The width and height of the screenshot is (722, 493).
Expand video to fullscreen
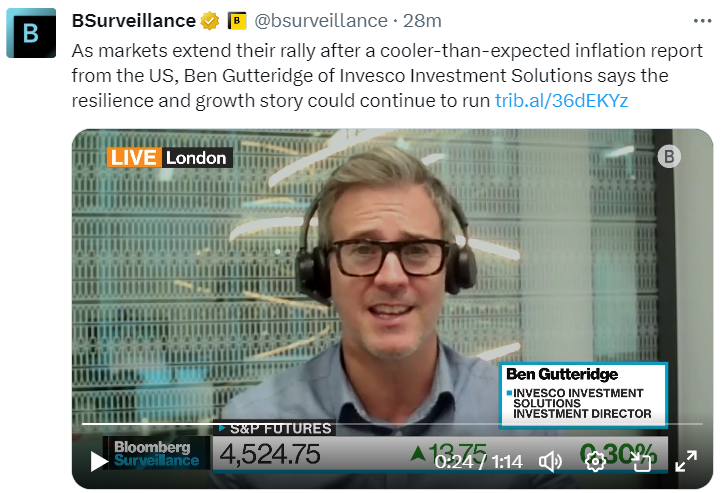pyautogui.click(x=686, y=461)
